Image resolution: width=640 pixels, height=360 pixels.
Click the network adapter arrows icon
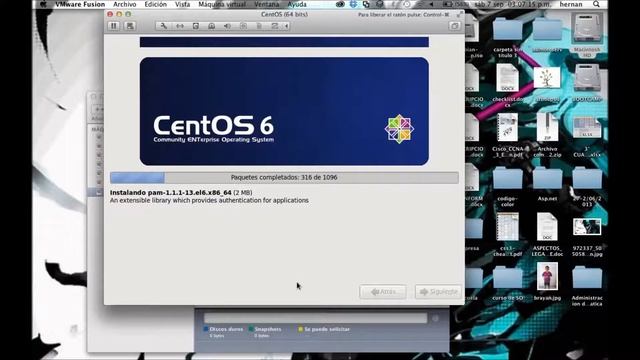[x=180, y=26]
